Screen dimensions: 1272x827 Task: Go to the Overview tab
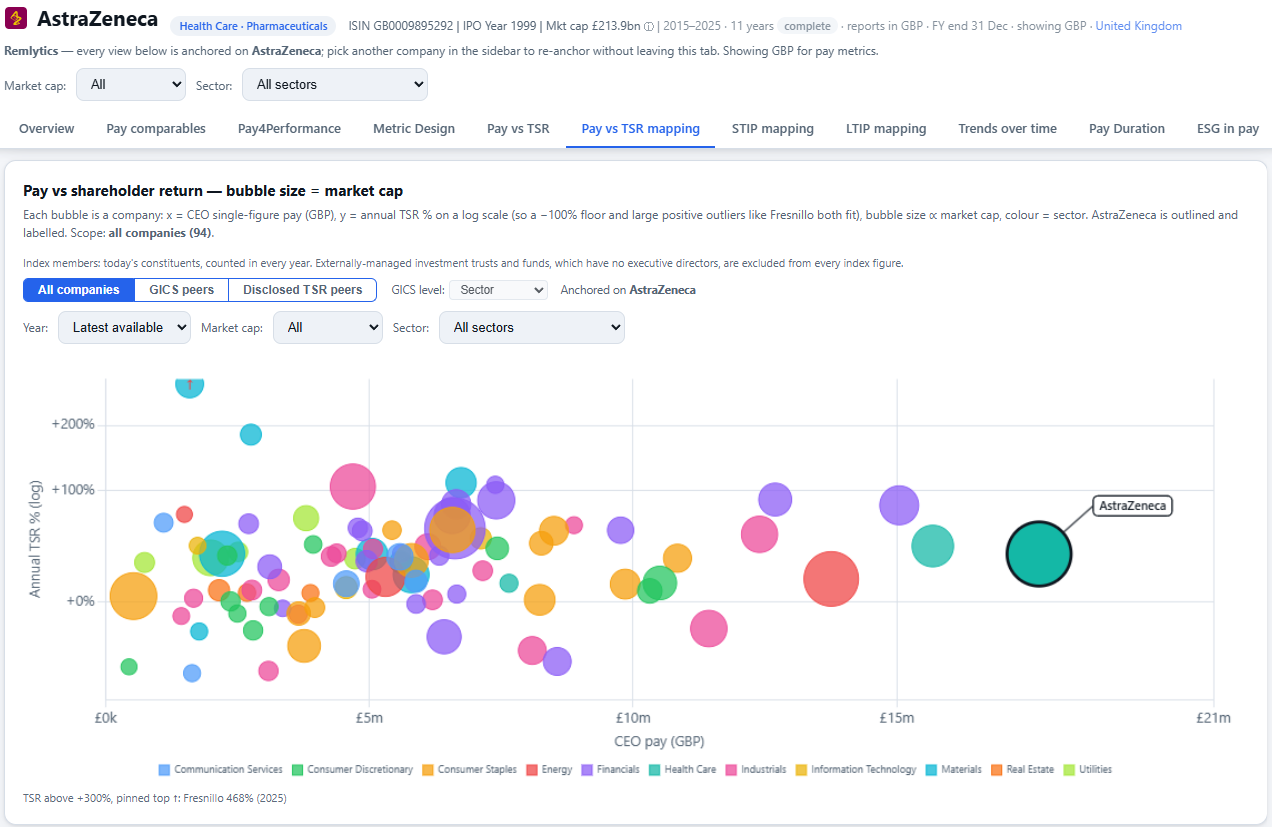(47, 128)
